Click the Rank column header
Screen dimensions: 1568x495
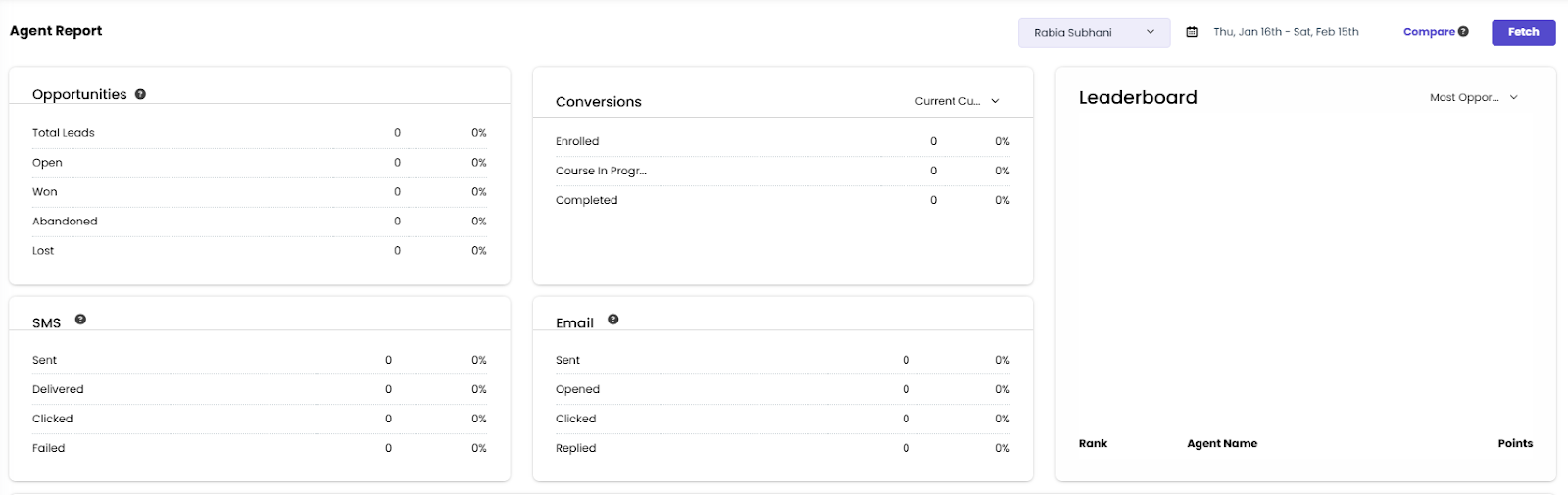point(1093,443)
